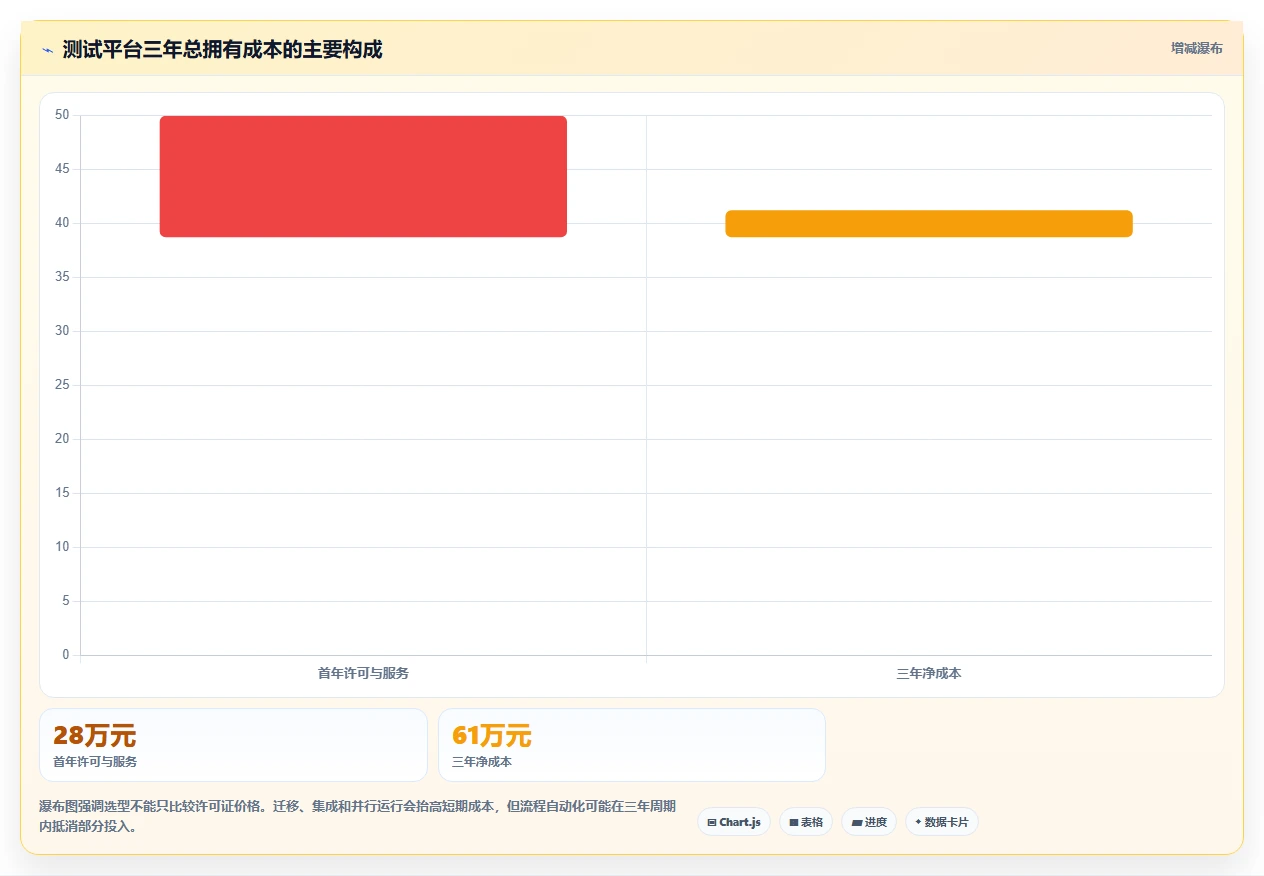Click the 40 y-axis tick label
The height and width of the screenshot is (876, 1264).
(x=62, y=223)
